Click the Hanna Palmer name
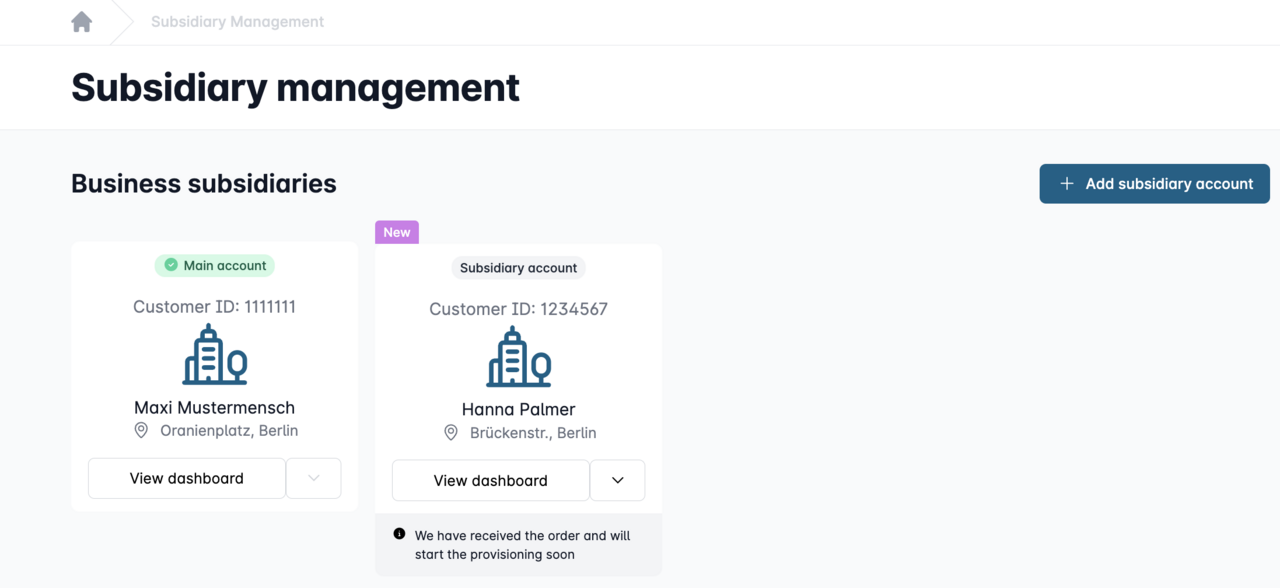The width and height of the screenshot is (1280, 588). tap(518, 409)
